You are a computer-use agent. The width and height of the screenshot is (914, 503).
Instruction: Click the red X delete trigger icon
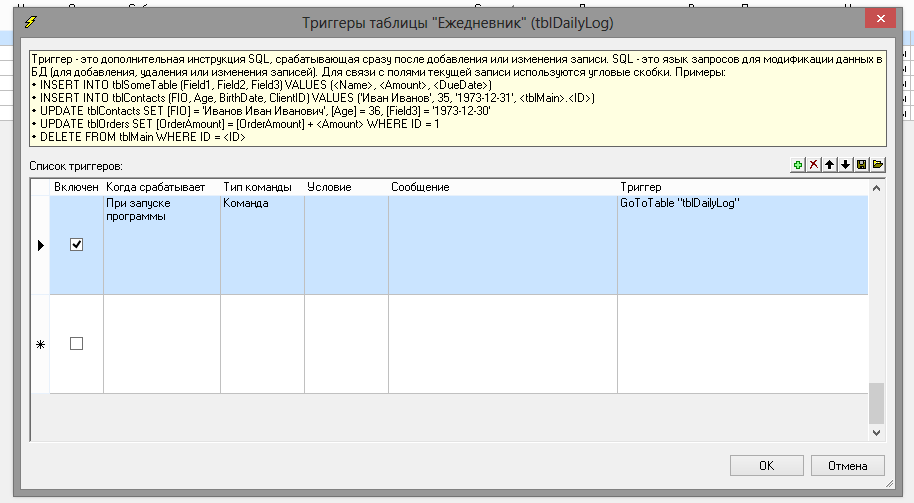click(x=813, y=165)
